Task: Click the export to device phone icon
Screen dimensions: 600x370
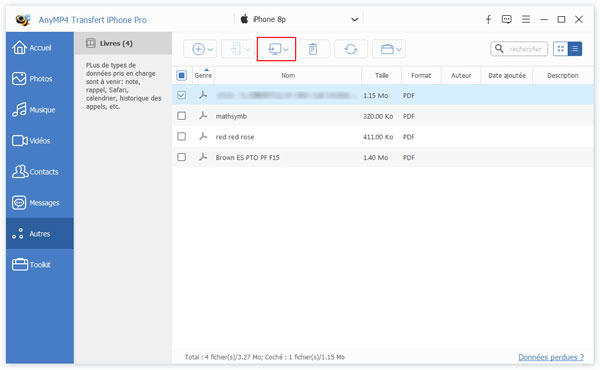Action: (x=236, y=49)
